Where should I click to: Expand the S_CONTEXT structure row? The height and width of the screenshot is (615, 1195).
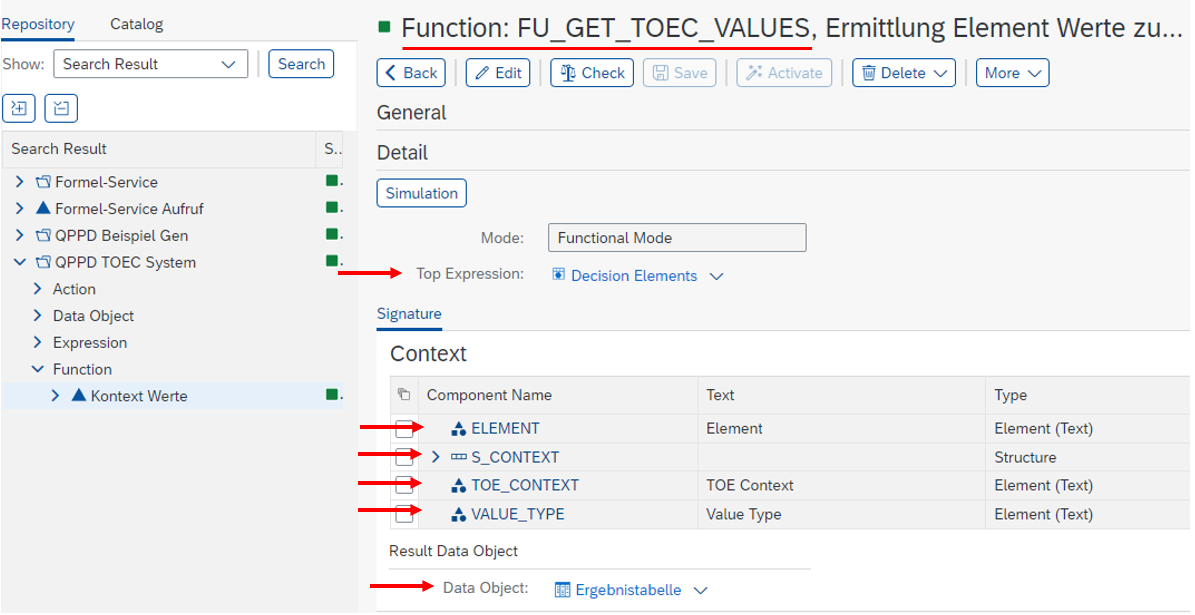click(x=435, y=458)
